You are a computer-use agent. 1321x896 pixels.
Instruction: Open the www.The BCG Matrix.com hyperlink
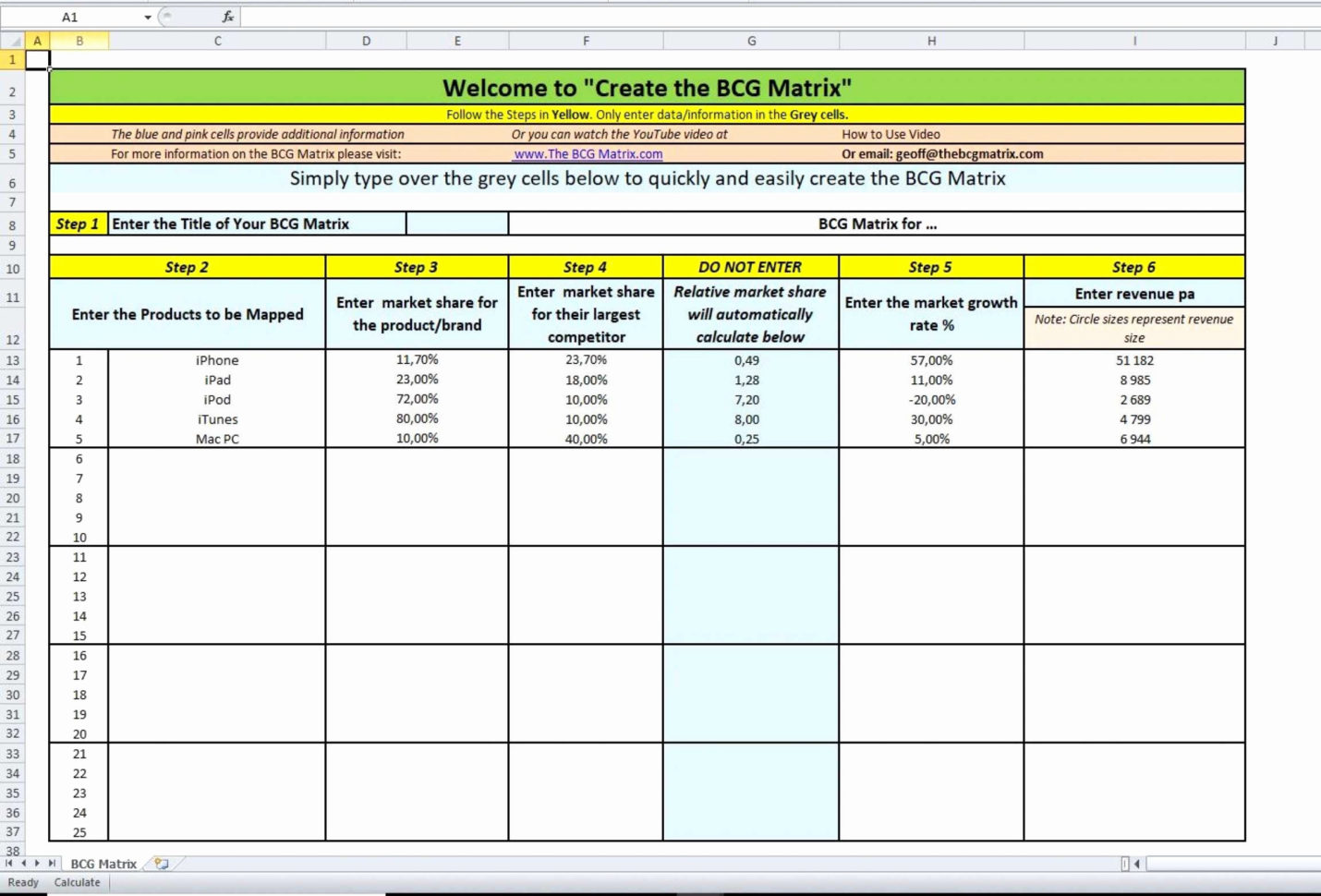coord(588,153)
